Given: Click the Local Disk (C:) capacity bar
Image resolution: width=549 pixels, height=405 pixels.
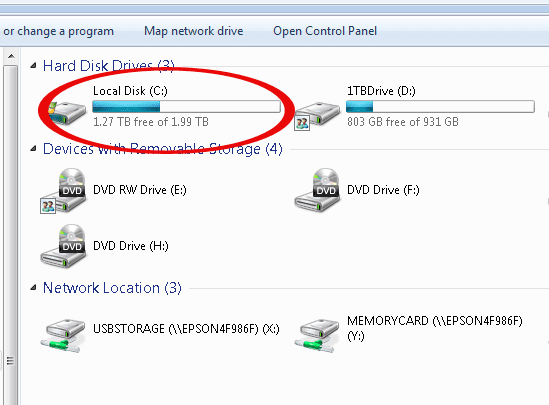Looking at the screenshot, I should pos(187,106).
